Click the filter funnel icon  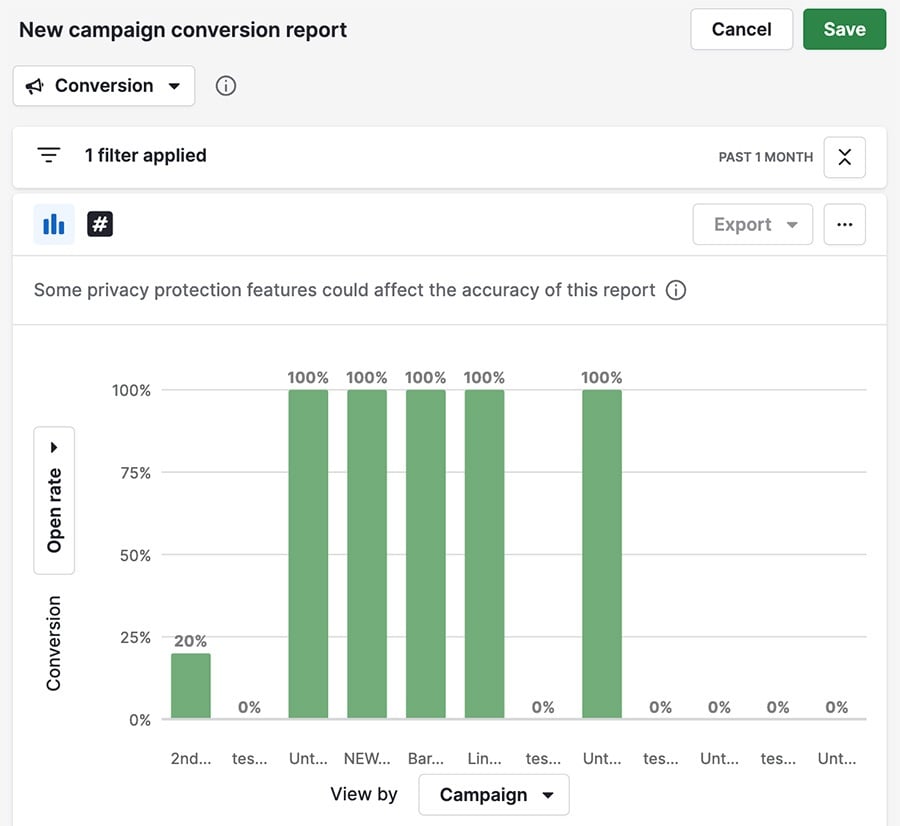point(49,155)
